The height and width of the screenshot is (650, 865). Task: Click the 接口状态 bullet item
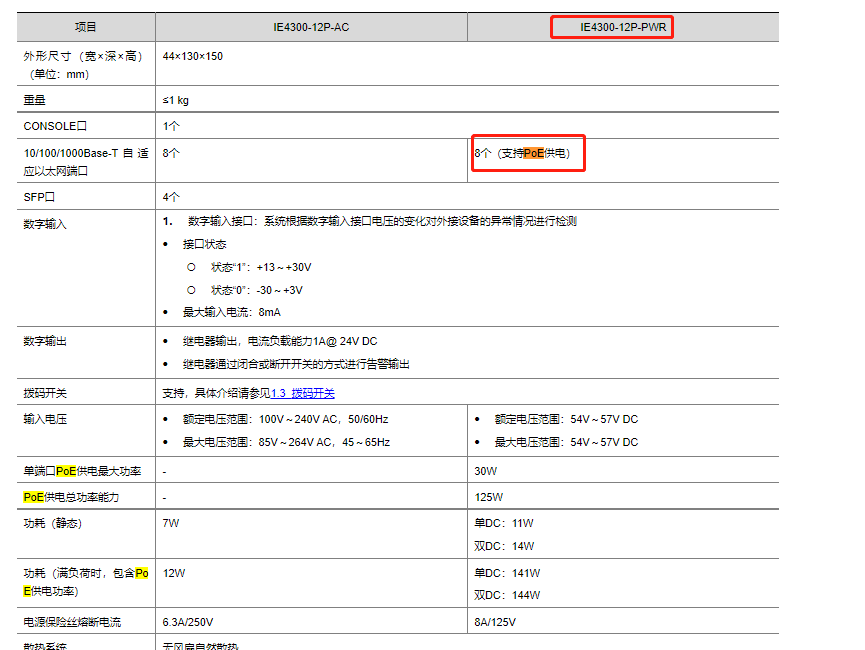(205, 244)
